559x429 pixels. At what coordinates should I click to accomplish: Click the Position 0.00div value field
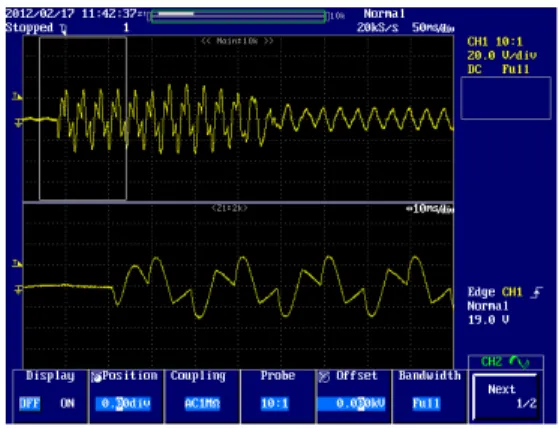[x=123, y=404]
